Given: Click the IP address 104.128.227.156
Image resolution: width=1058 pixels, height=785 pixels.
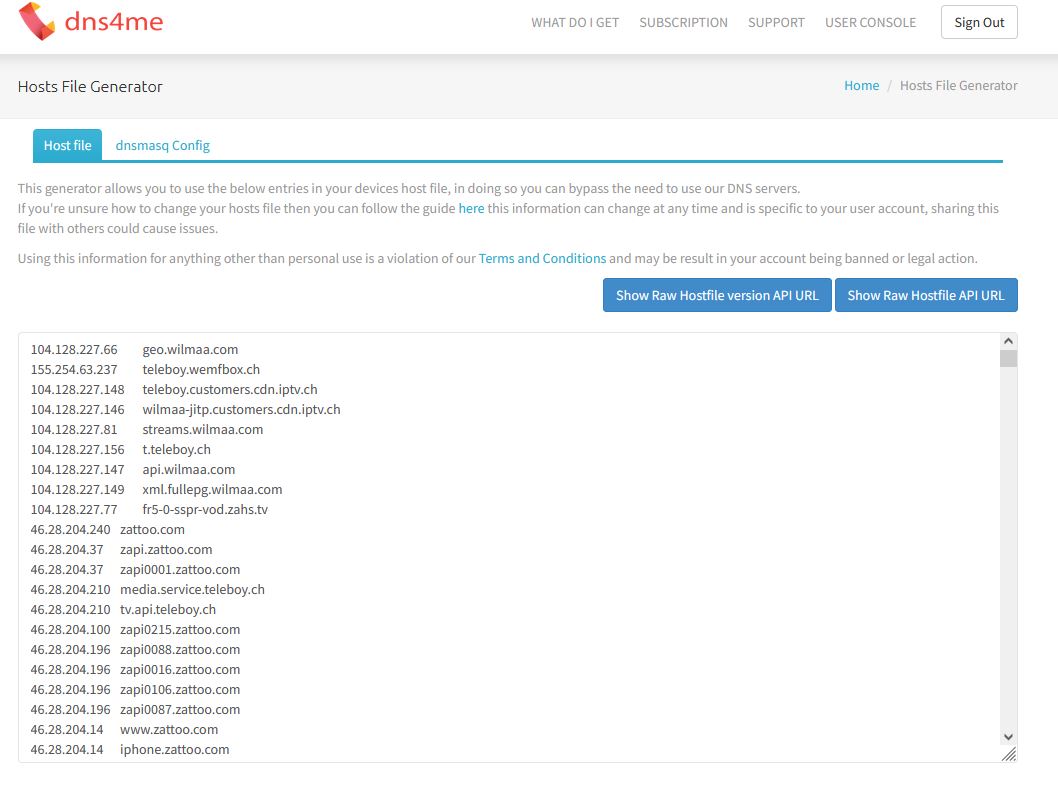Looking at the screenshot, I should (x=78, y=450).
